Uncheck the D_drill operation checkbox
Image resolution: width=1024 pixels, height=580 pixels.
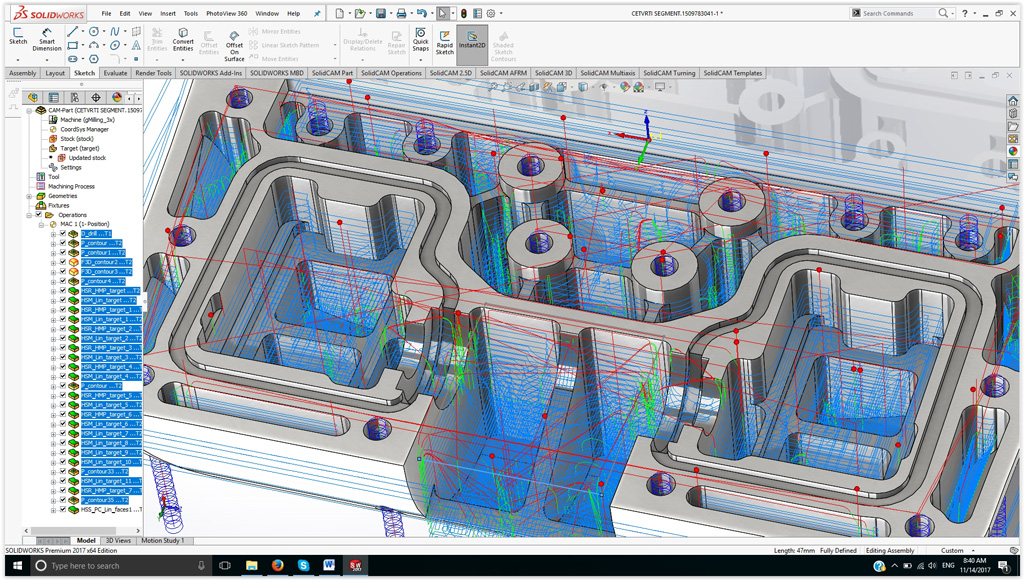click(x=63, y=233)
